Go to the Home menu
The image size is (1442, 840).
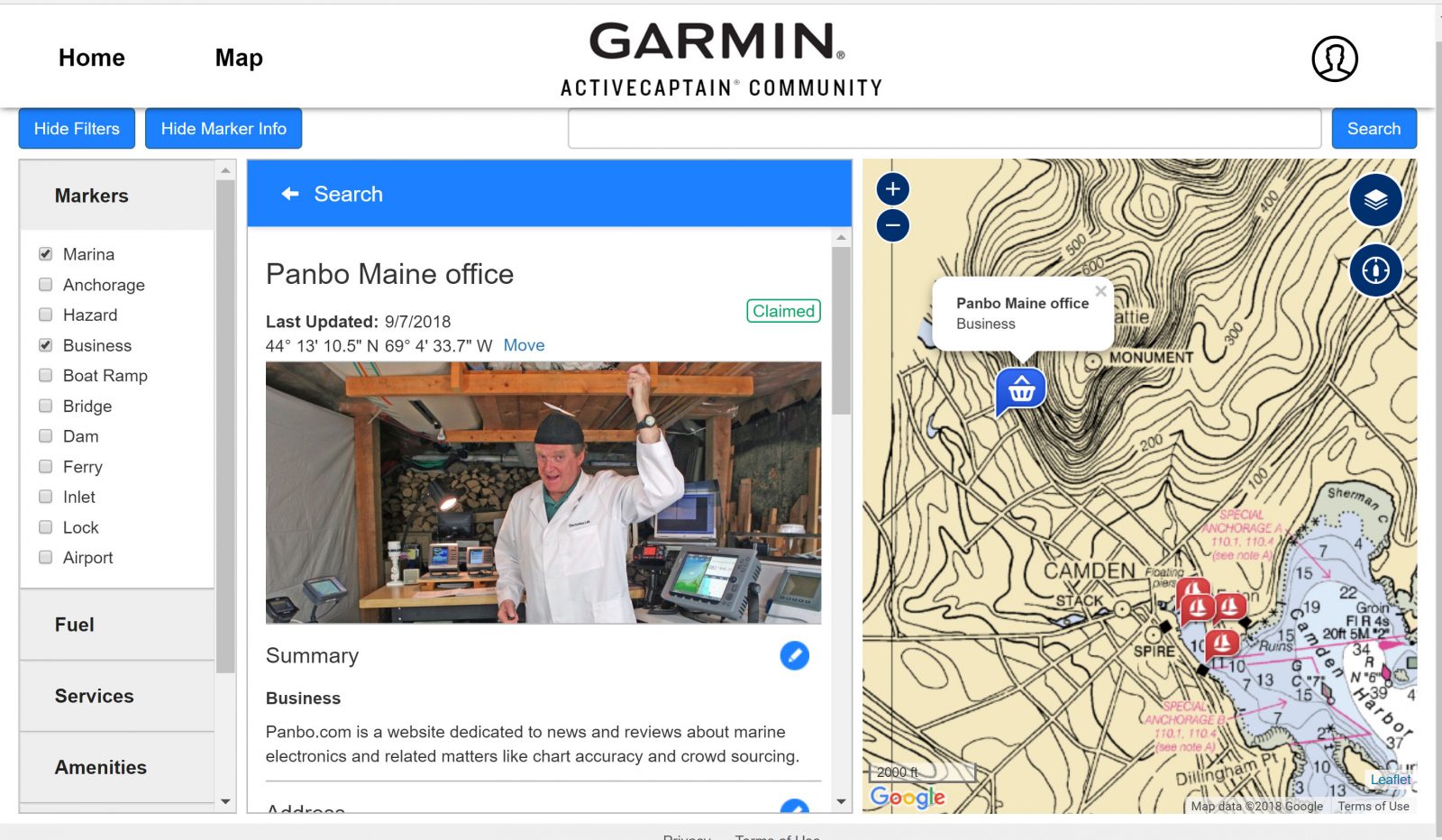[x=91, y=57]
